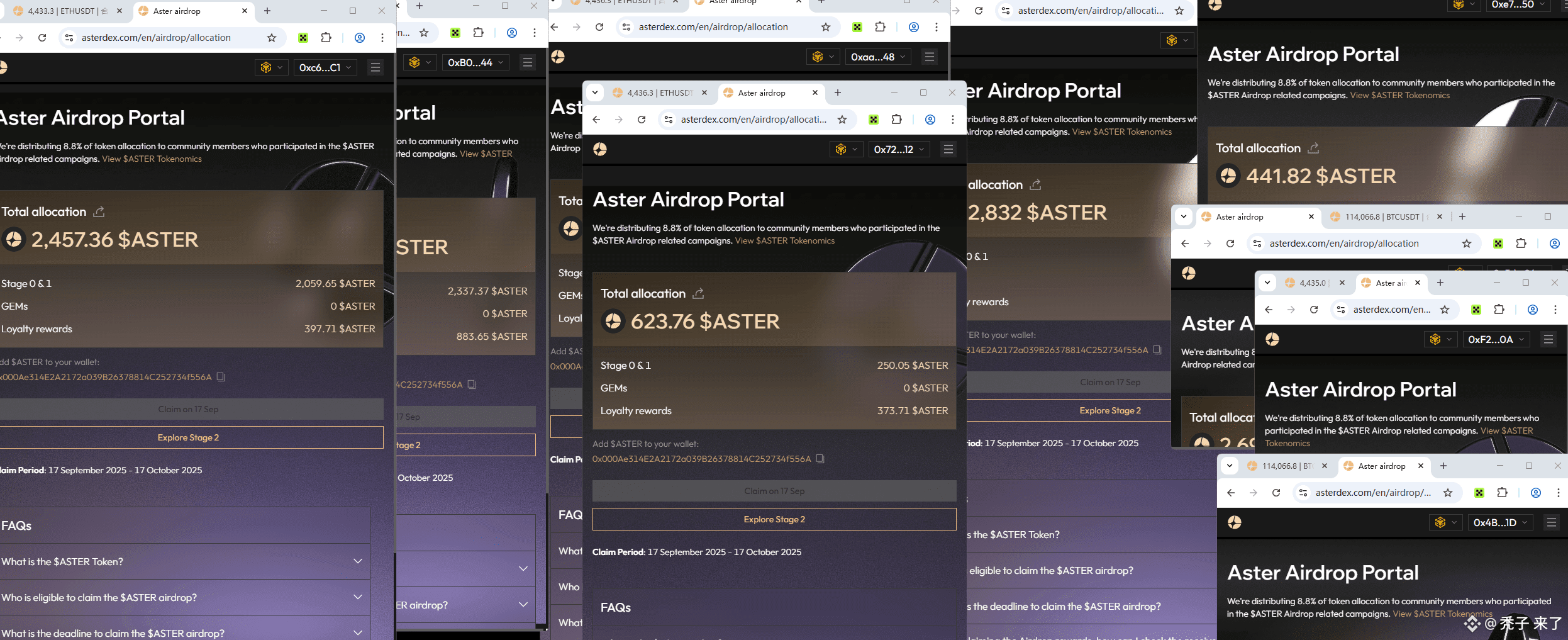Click the share icon next to Total allocation

tap(698, 293)
